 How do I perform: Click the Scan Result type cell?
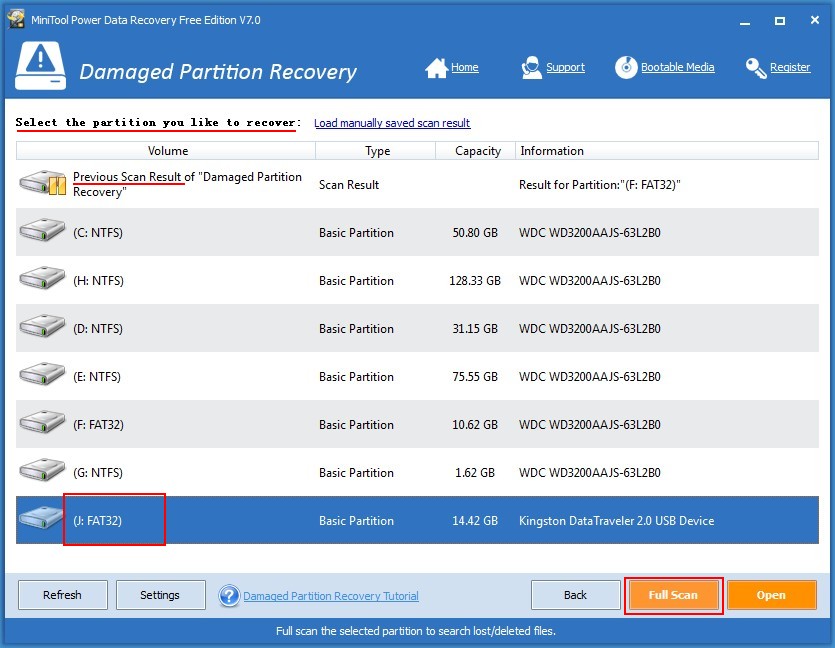349,185
